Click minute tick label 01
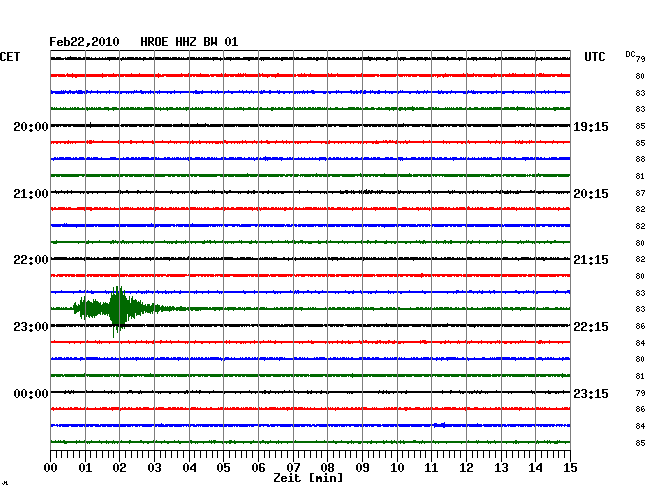 (85, 467)
